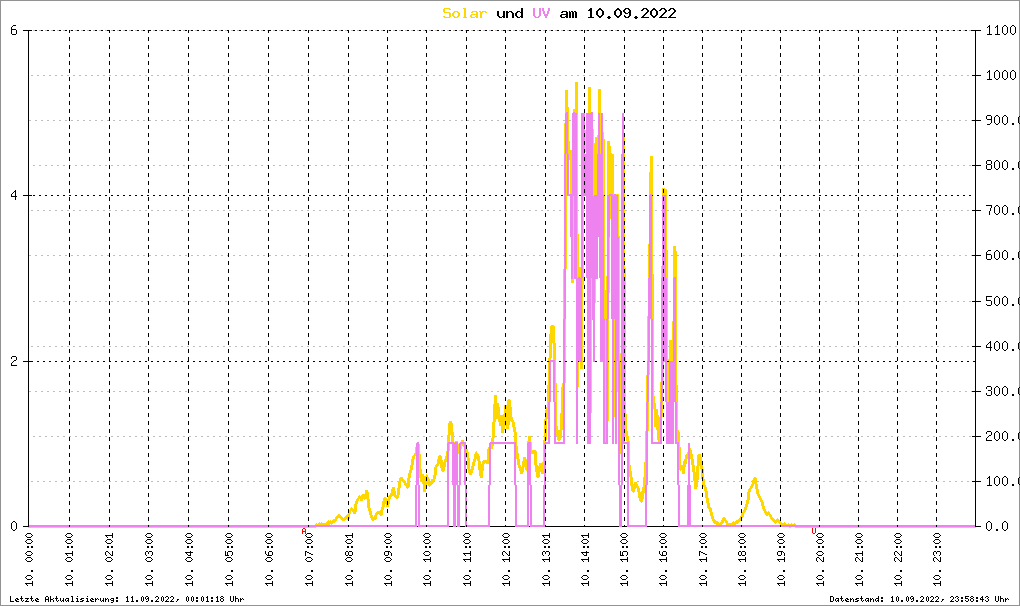1020x606 pixels.
Task: Click the right axis value "0.0"
Action: 998,526
